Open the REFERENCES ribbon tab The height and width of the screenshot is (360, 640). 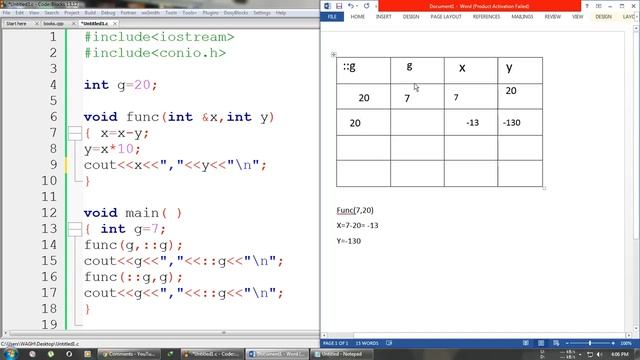point(486,17)
